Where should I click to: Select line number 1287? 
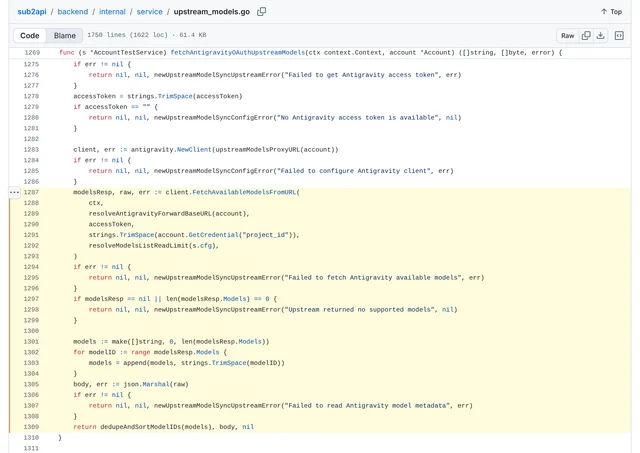click(x=31, y=192)
